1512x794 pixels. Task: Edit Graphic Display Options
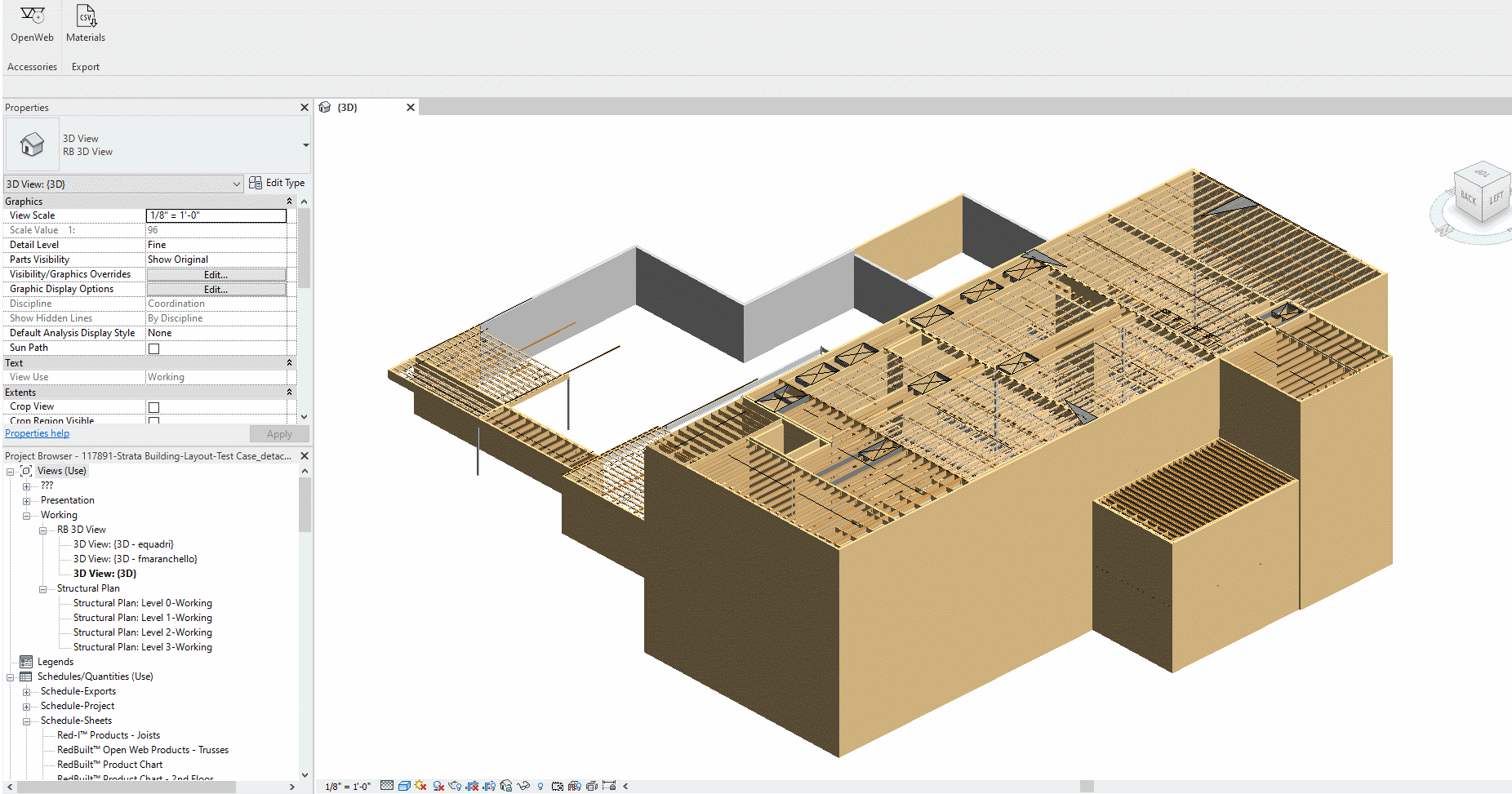pos(216,290)
